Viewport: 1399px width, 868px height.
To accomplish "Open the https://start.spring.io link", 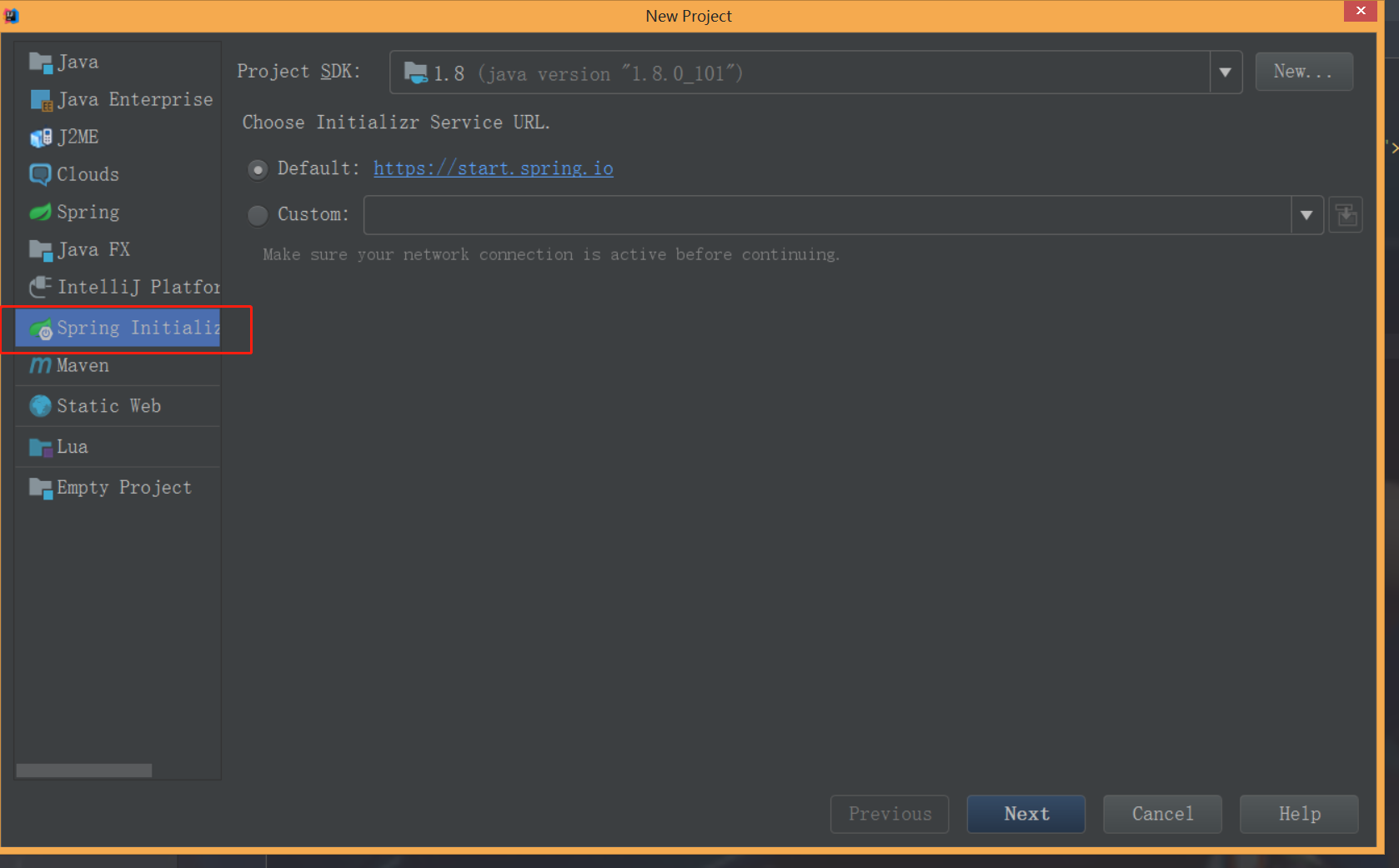I will 494,168.
